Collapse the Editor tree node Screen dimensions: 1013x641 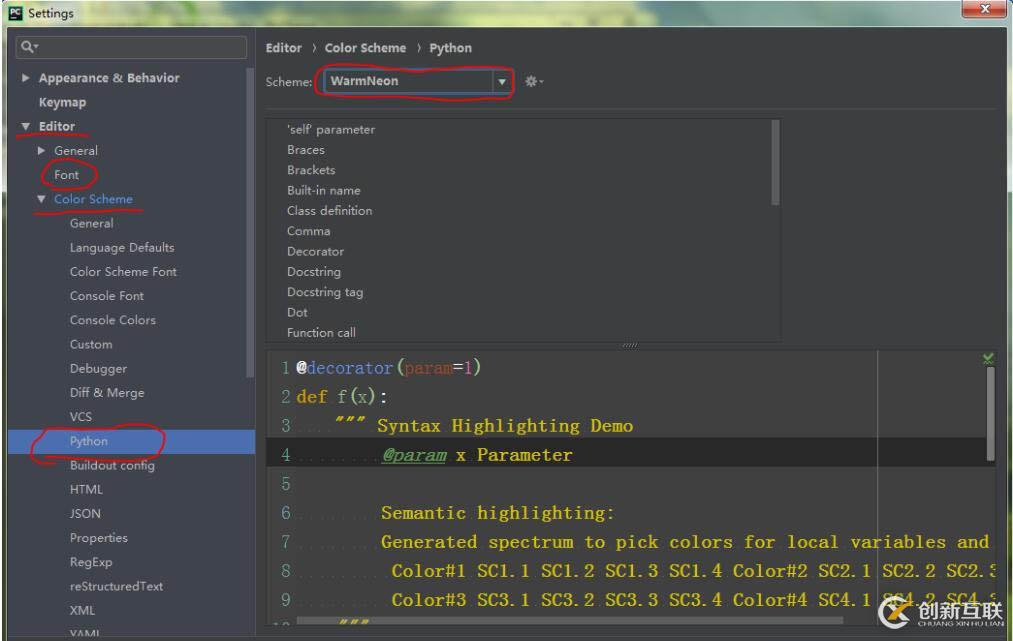point(24,125)
